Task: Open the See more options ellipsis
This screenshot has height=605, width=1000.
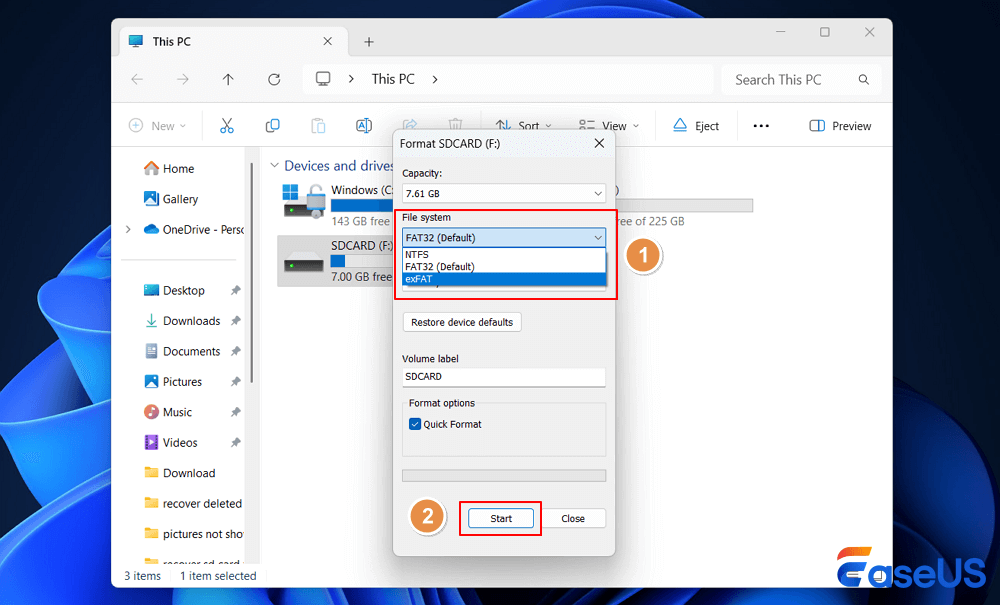Action: [761, 125]
